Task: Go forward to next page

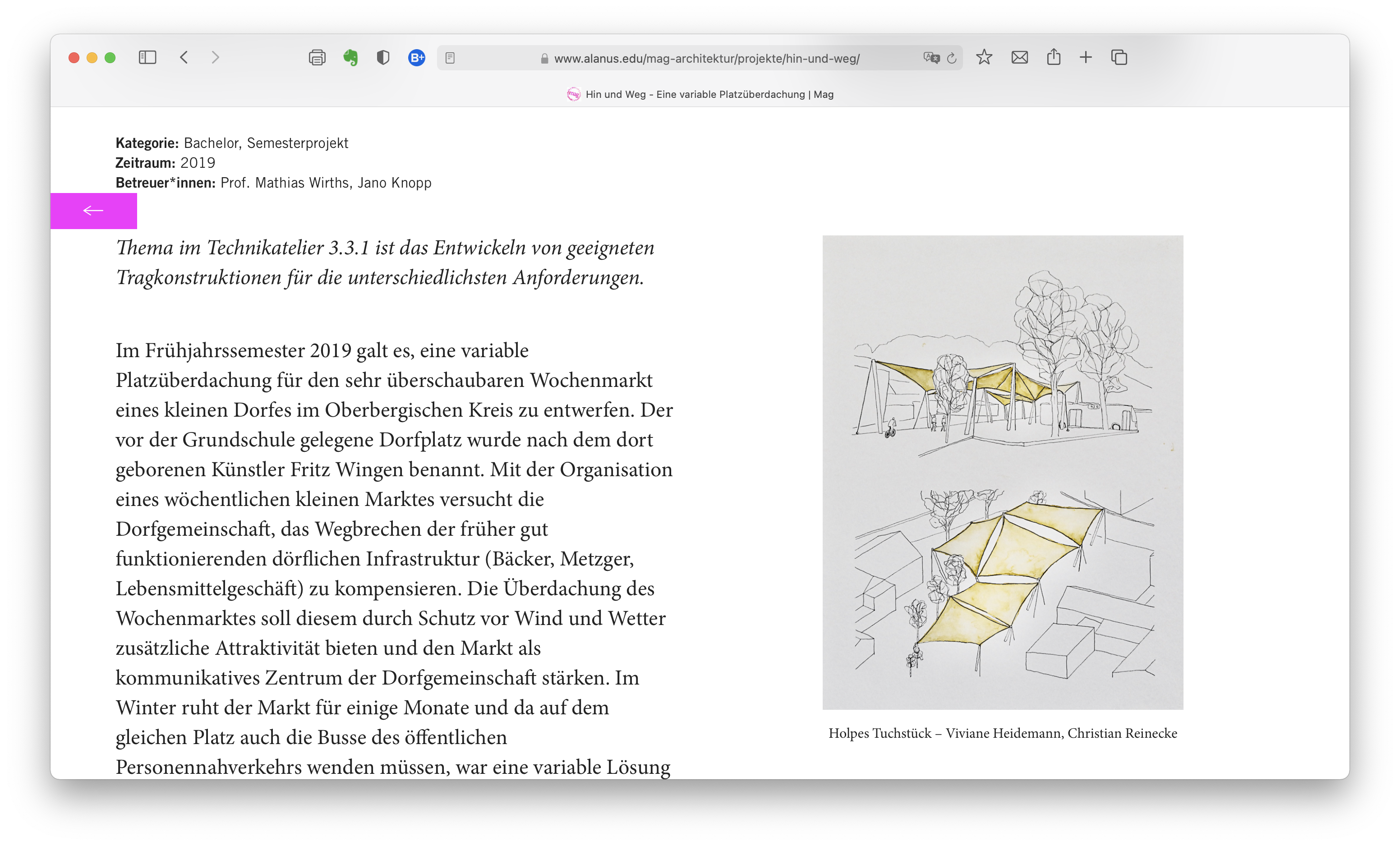Action: (215, 57)
